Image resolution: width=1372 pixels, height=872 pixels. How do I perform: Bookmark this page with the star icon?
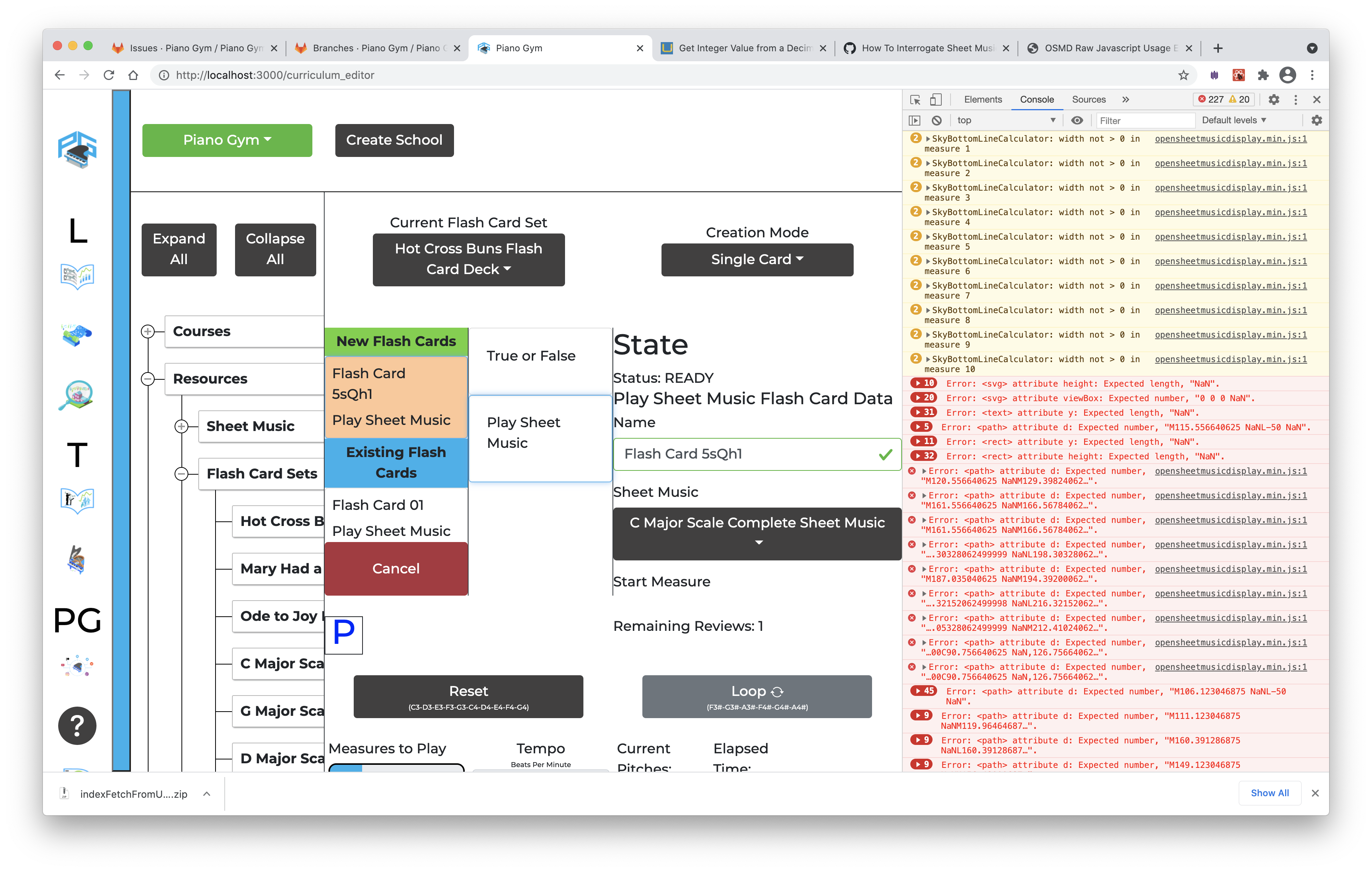pos(1183,75)
